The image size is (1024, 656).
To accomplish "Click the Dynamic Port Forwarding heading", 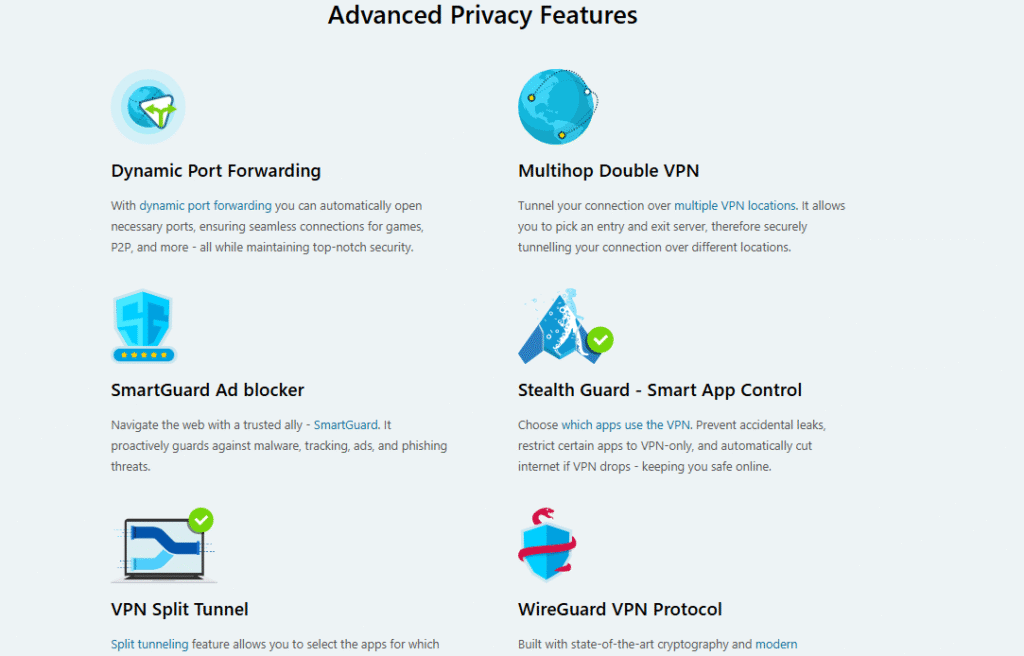I will tap(216, 171).
